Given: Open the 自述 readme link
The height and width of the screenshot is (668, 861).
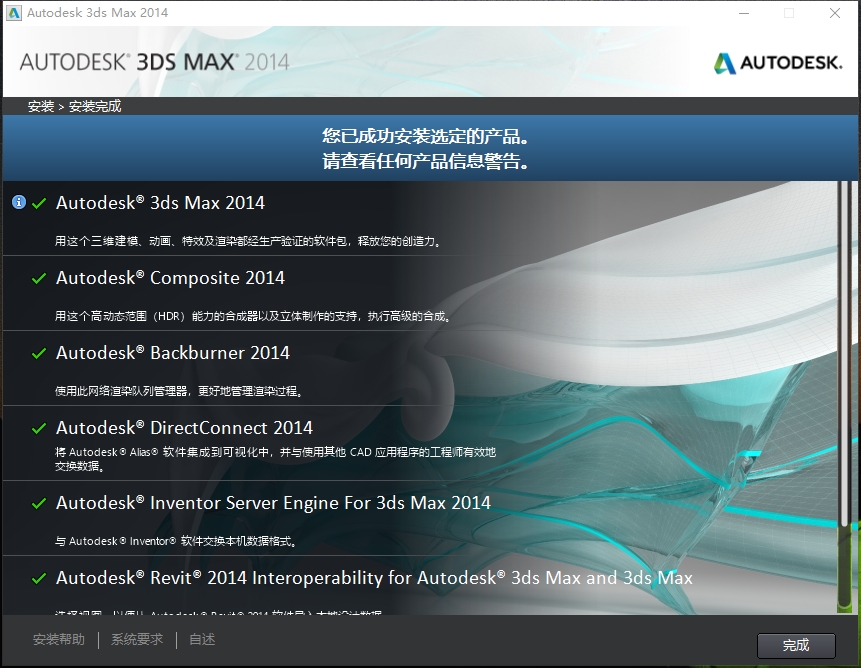Looking at the screenshot, I should [x=202, y=640].
